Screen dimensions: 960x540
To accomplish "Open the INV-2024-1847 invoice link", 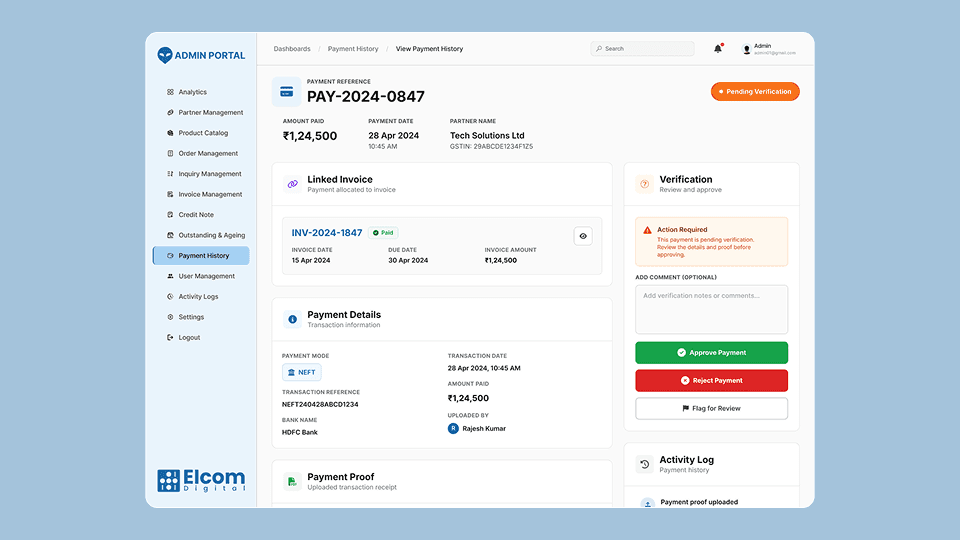I will [327, 233].
